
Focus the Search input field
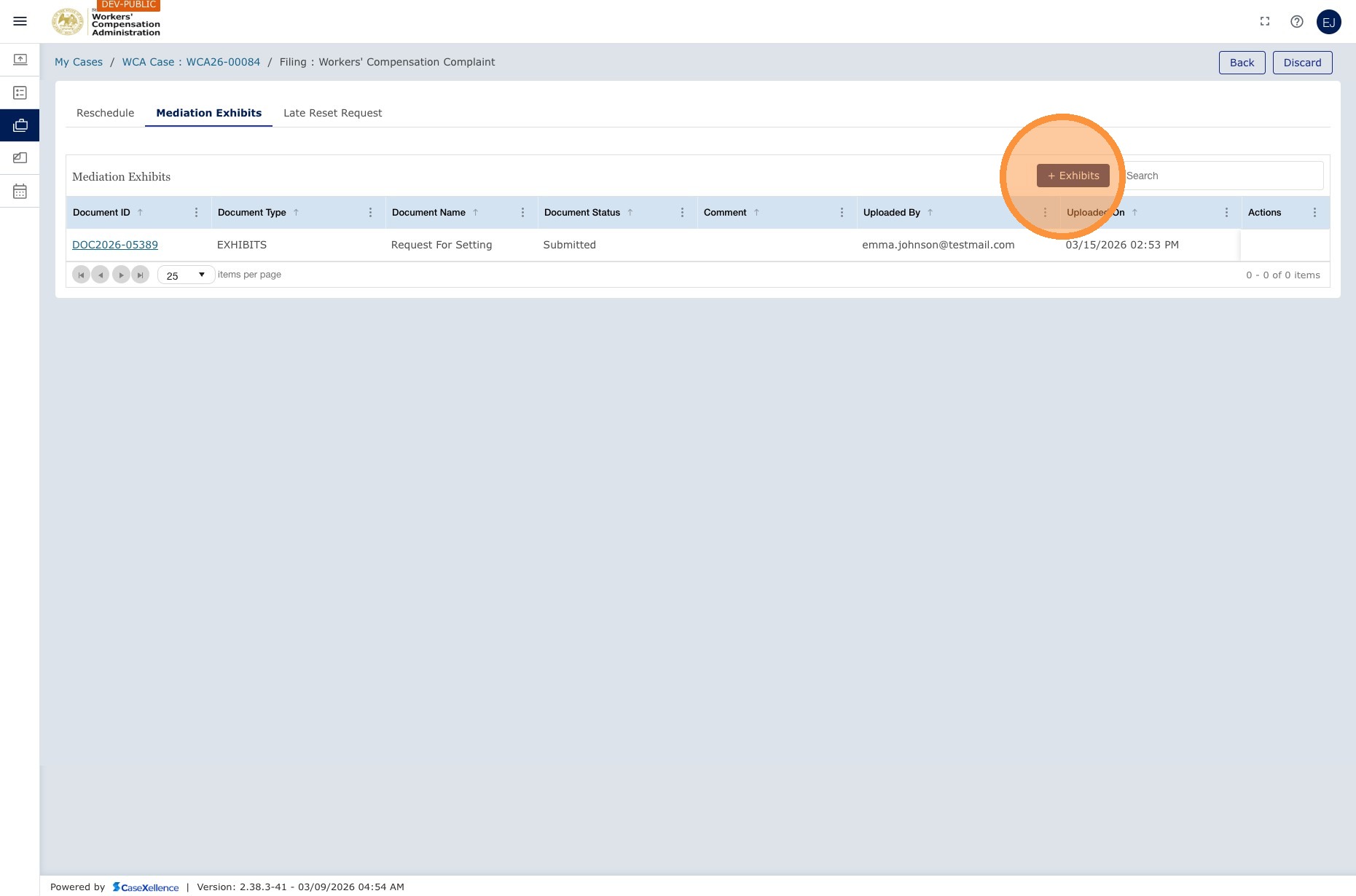tap(1223, 176)
